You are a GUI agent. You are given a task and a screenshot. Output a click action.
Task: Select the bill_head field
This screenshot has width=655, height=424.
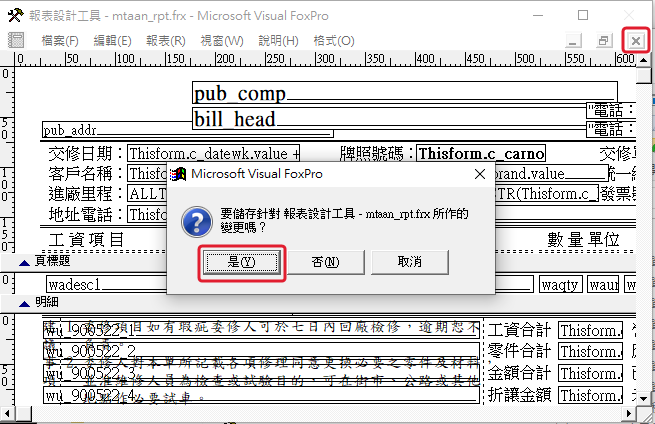pos(389,119)
